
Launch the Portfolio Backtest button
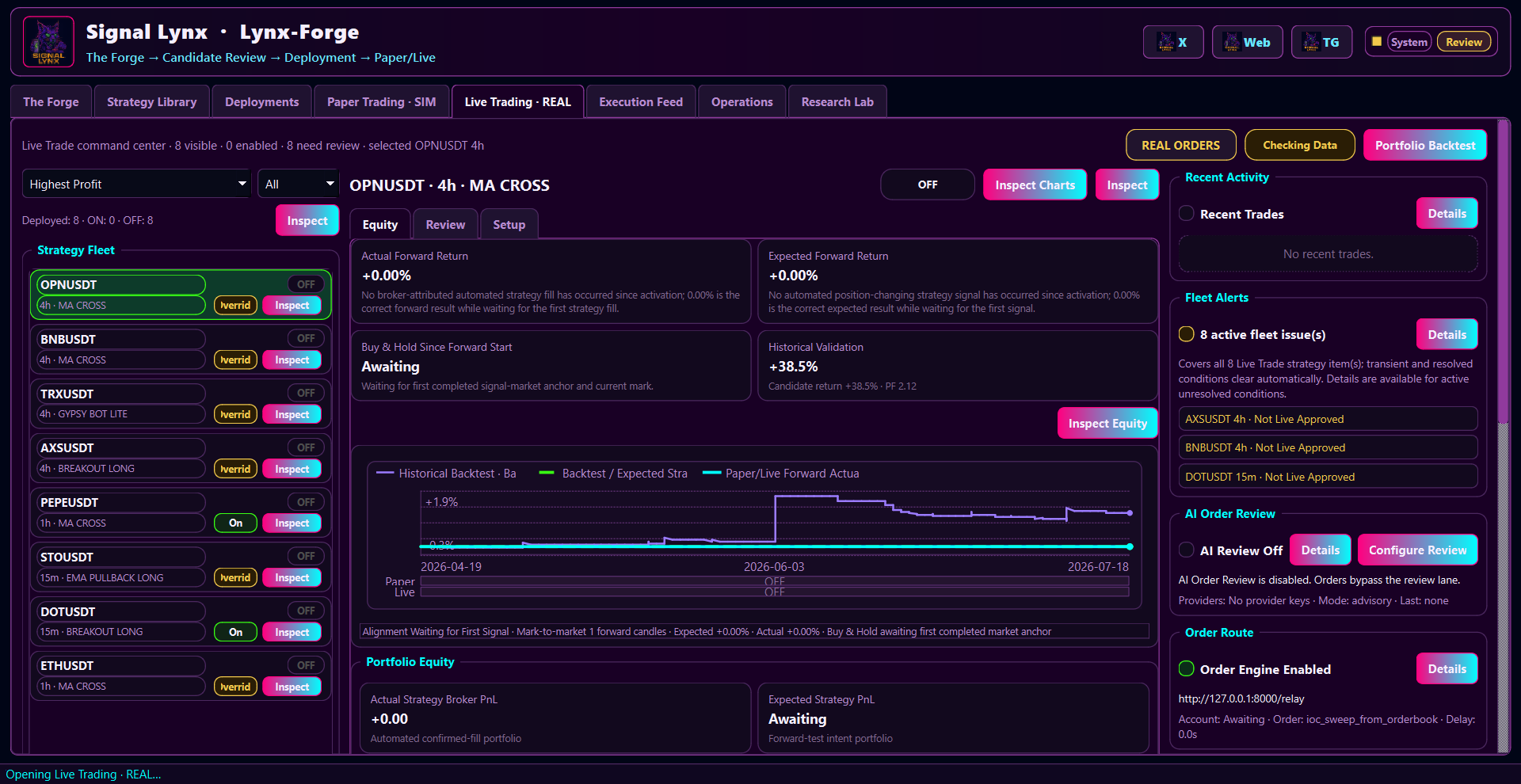coord(1424,145)
